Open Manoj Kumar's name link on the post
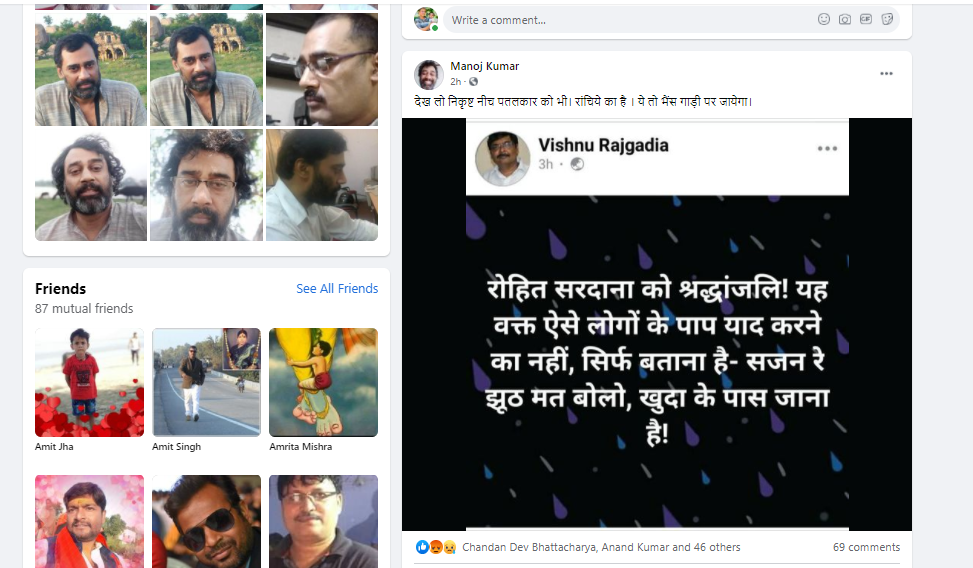 (x=485, y=66)
